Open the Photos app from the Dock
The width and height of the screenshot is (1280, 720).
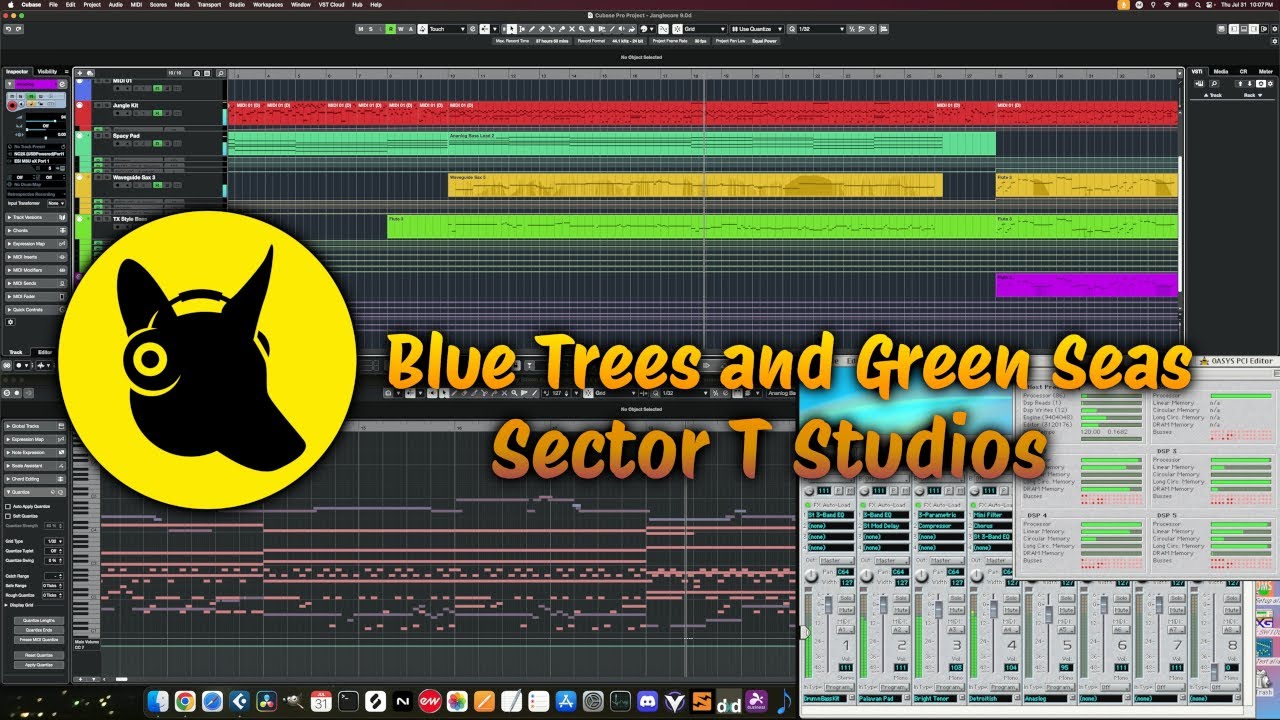pyautogui.click(x=457, y=702)
